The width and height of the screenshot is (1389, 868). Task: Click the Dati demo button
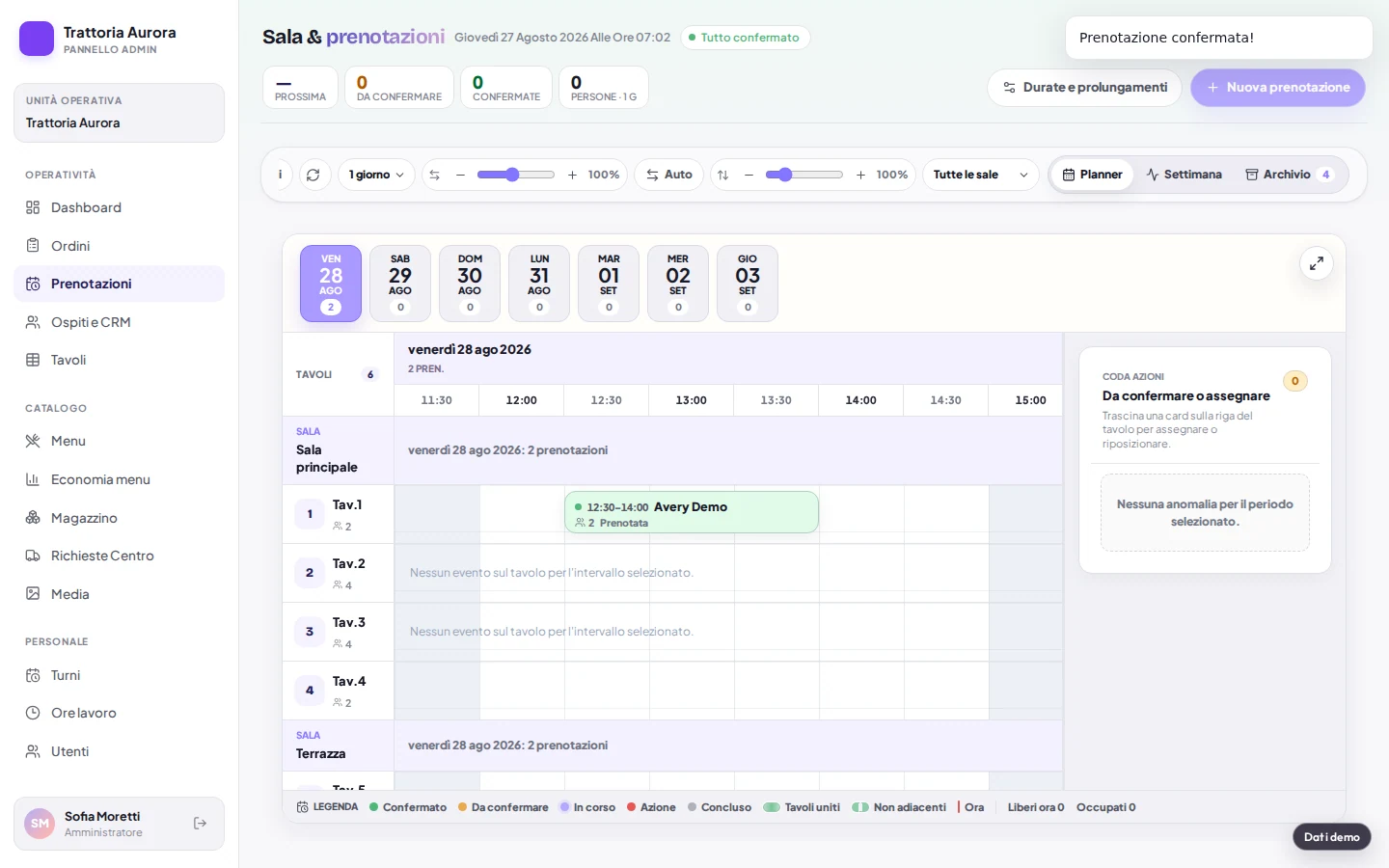point(1332,837)
